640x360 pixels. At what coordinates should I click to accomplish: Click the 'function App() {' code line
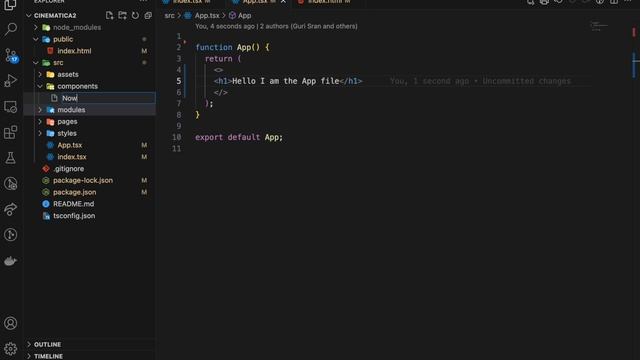[232, 47]
